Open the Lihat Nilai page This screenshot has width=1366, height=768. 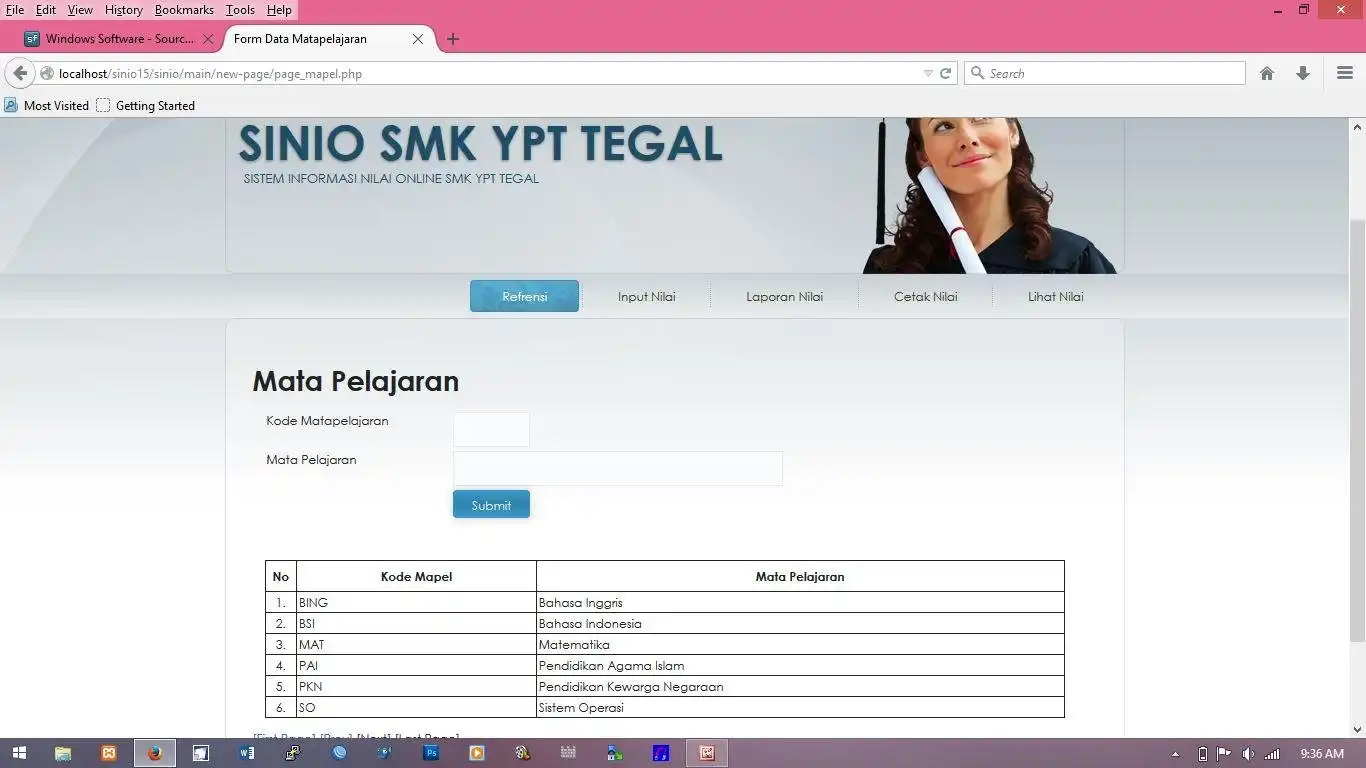pyautogui.click(x=1055, y=296)
